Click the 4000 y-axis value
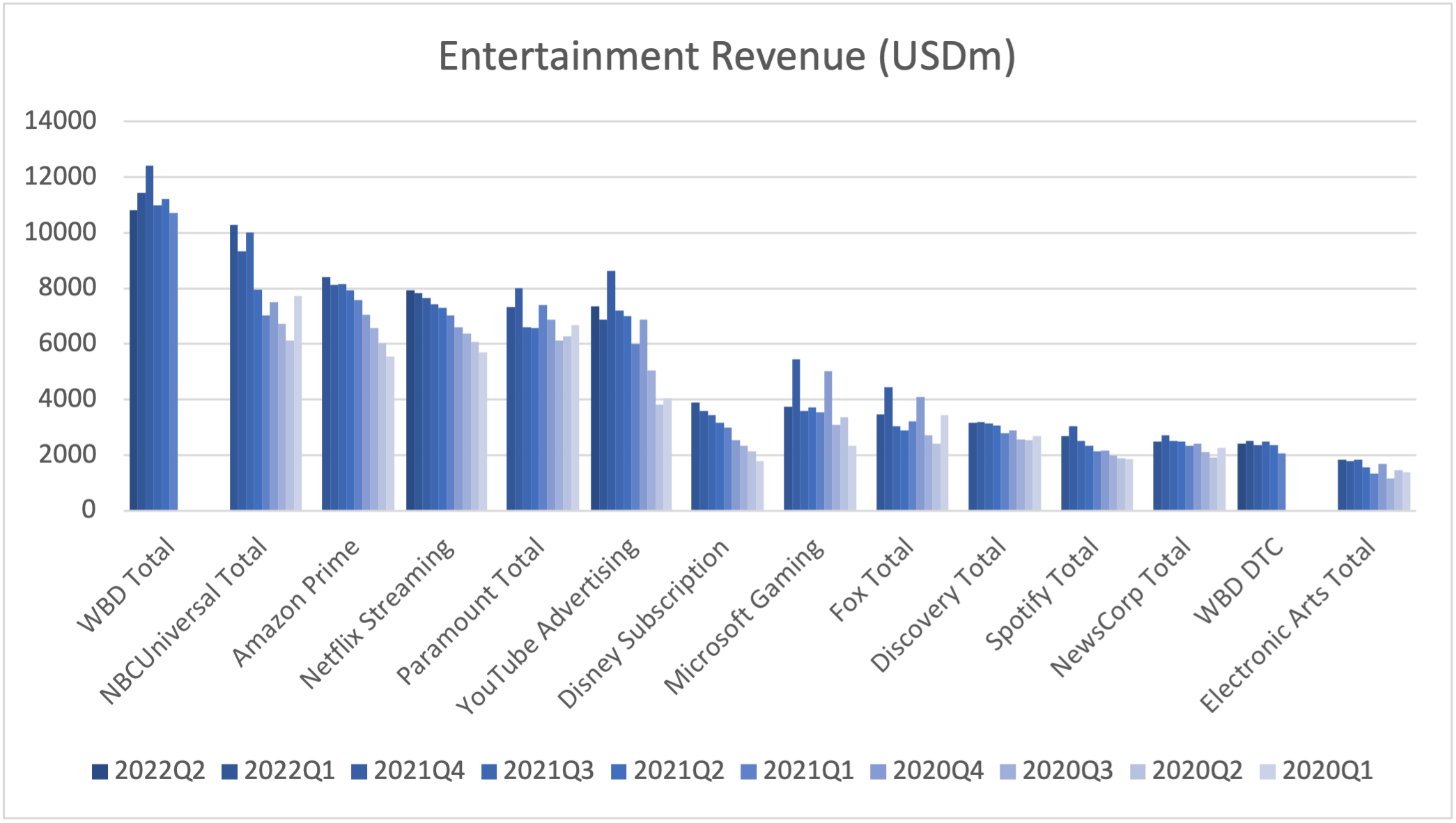The image size is (1456, 823). (68, 398)
